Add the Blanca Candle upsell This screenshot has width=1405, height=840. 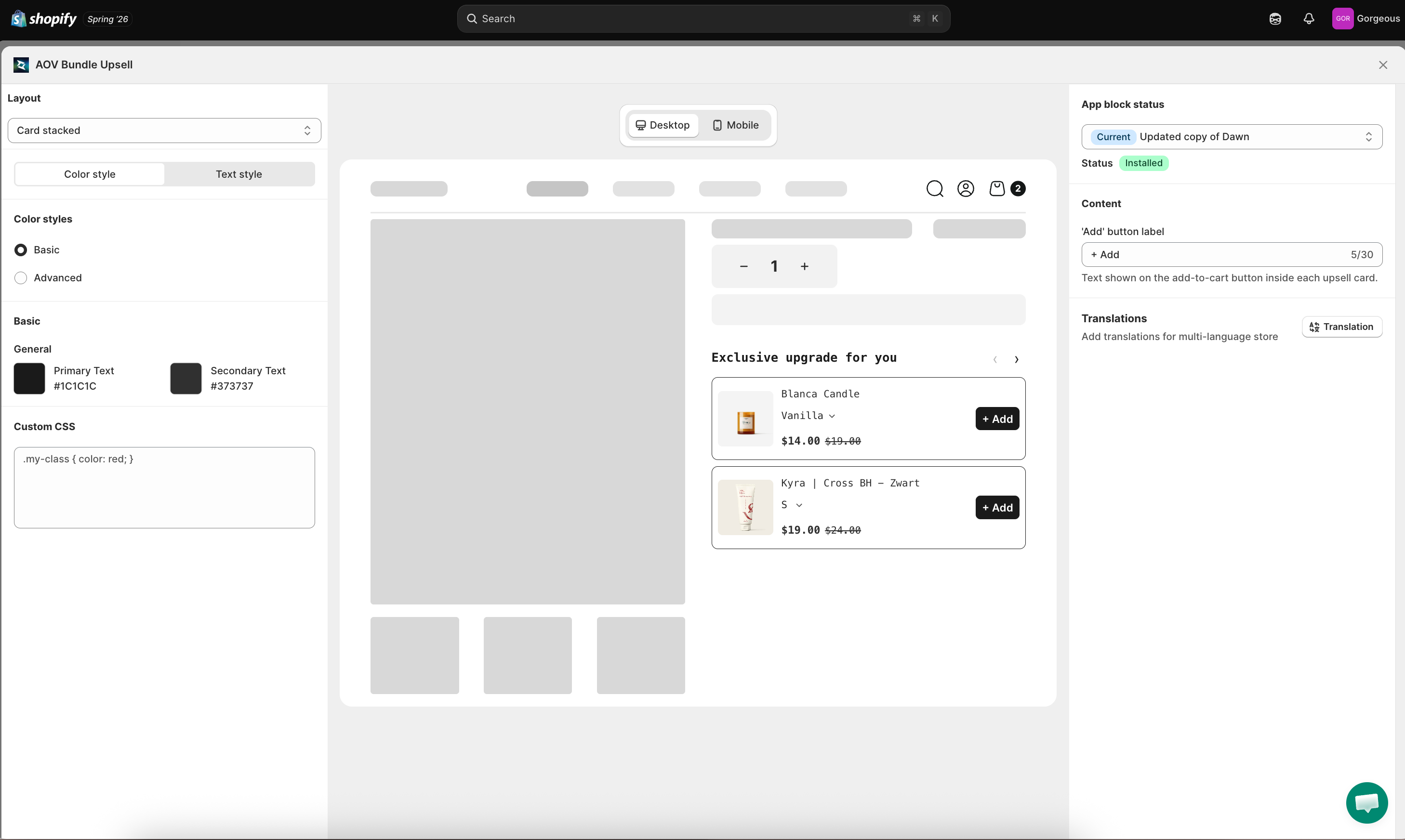[x=997, y=419]
